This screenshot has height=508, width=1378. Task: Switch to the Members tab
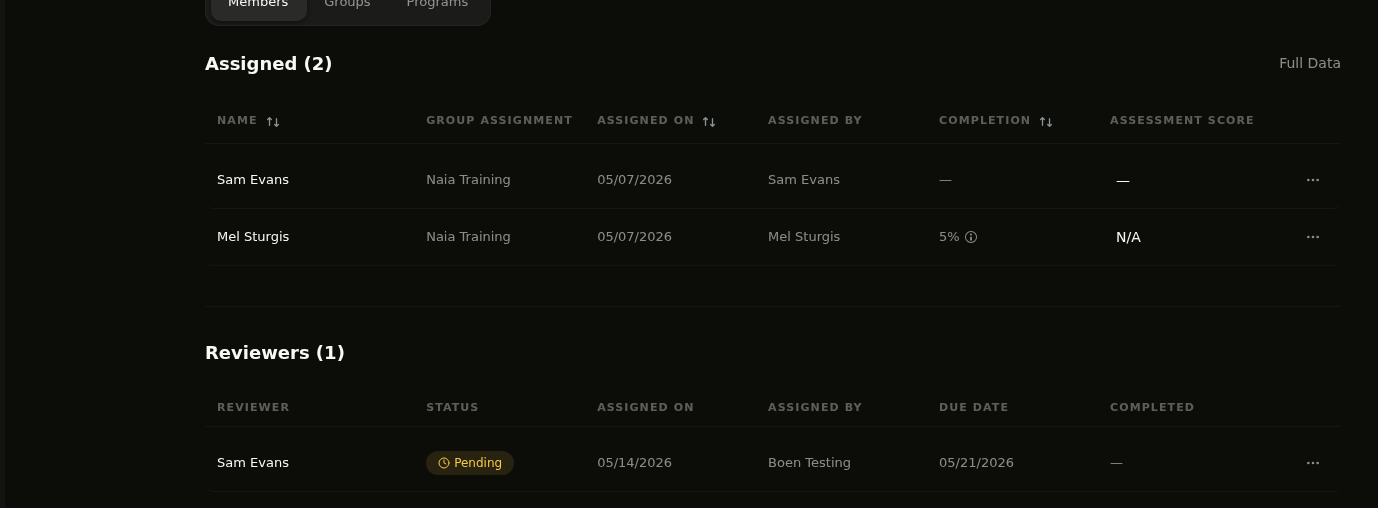click(258, 4)
